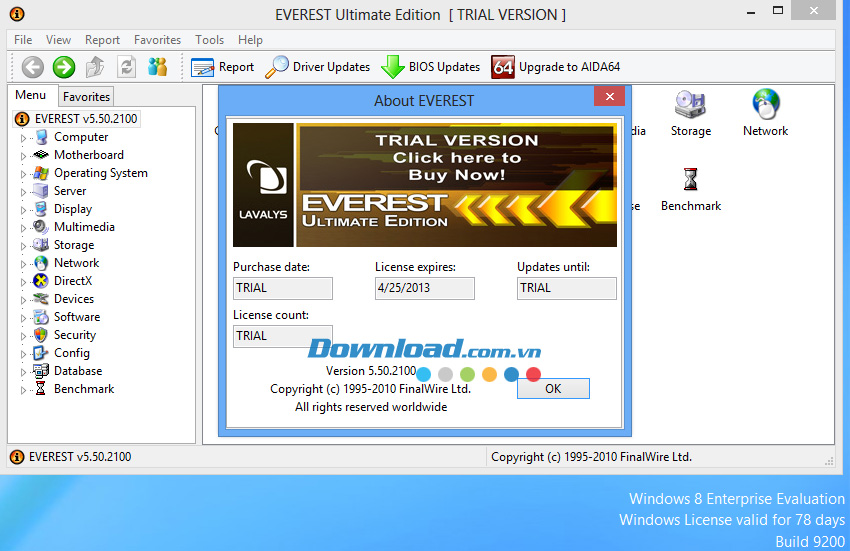
Task: Select the EVEREST v5.50.2100 root tree item
Action: 77,119
